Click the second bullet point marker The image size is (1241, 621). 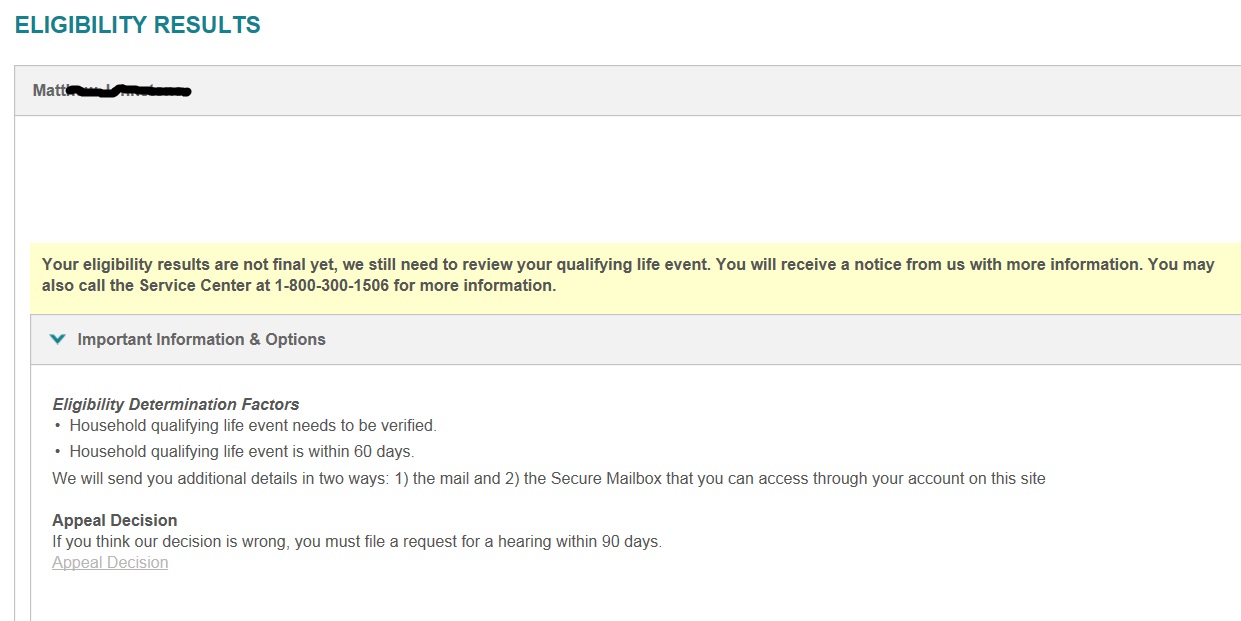57,452
